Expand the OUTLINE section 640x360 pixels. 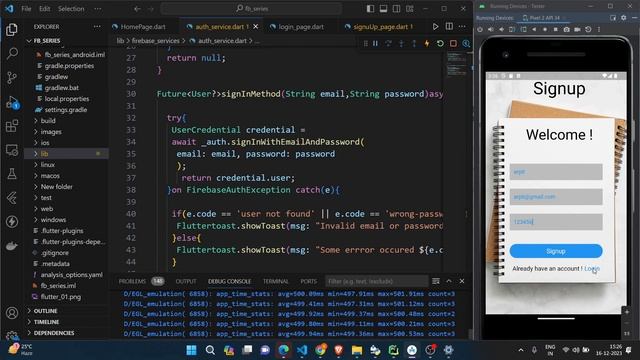(x=45, y=311)
